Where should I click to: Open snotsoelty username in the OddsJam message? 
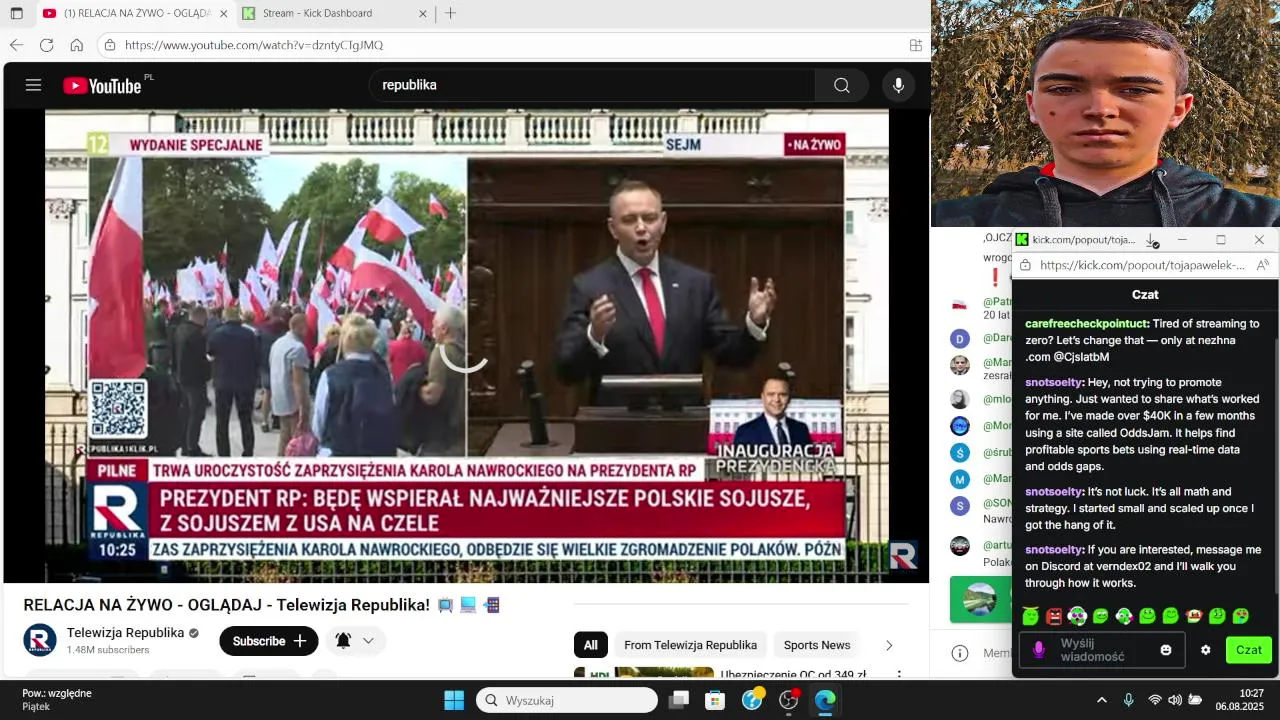tap(1054, 382)
